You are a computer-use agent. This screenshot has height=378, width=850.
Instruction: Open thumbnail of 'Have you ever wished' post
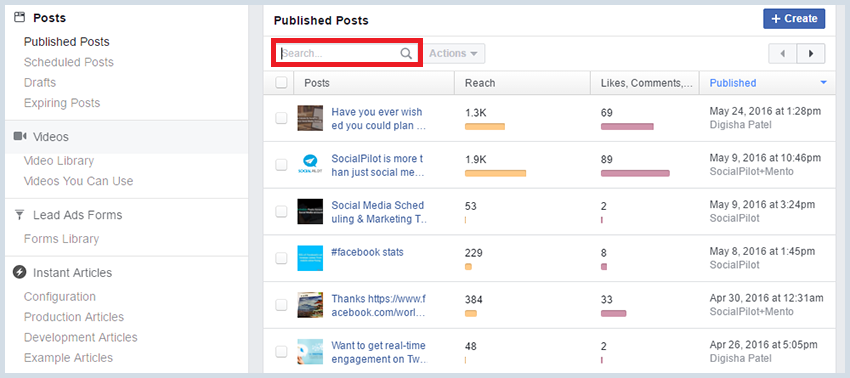pyautogui.click(x=310, y=118)
